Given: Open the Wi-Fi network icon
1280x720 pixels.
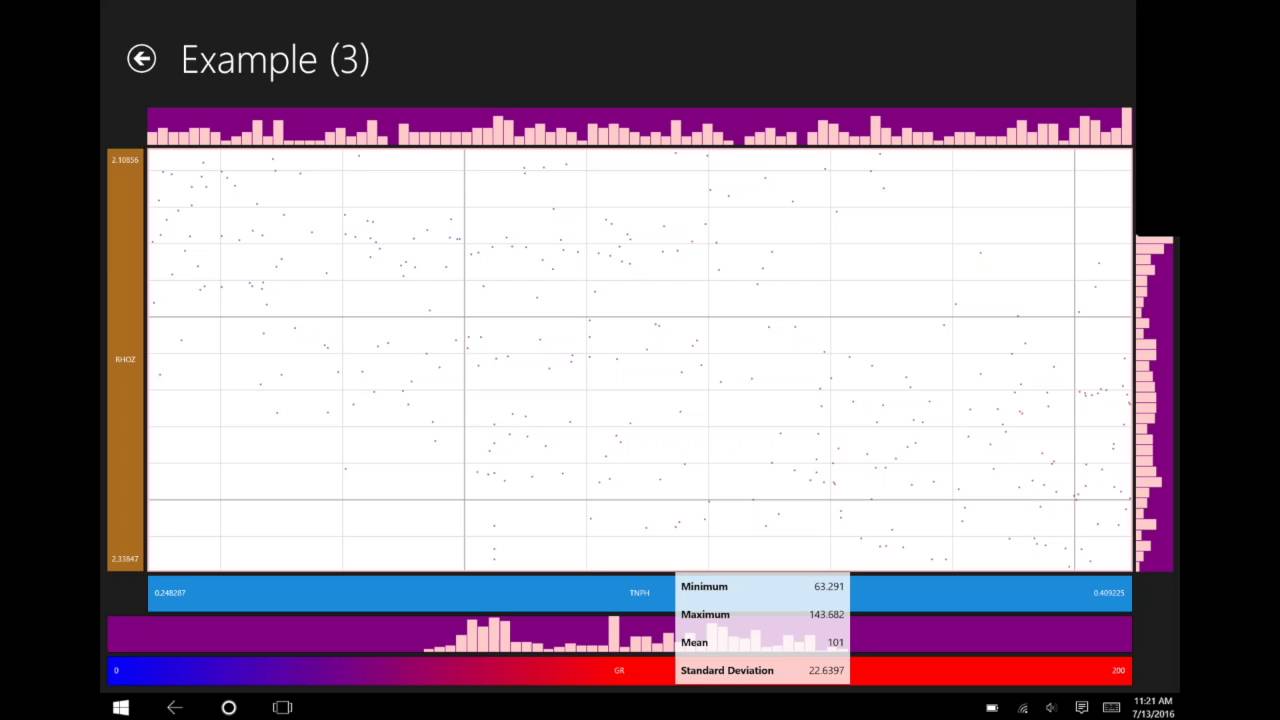Looking at the screenshot, I should point(1022,708).
